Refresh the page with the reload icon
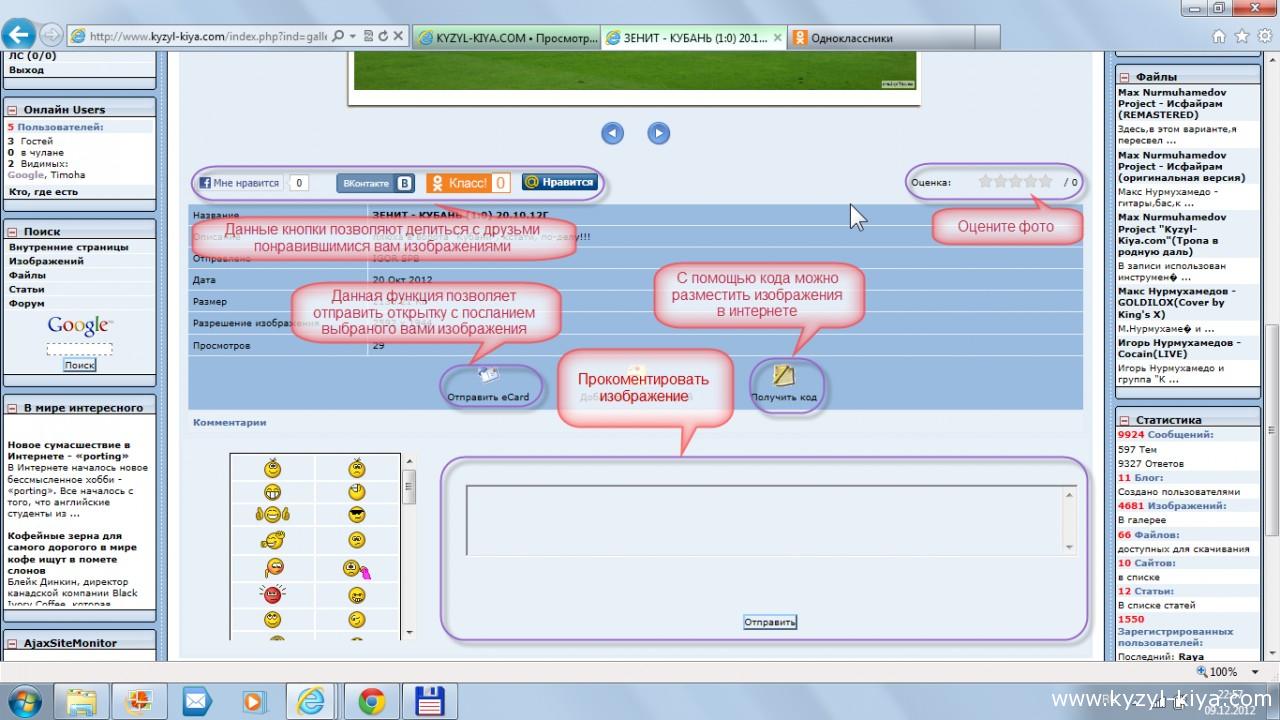The width and height of the screenshot is (1280, 720). point(383,36)
